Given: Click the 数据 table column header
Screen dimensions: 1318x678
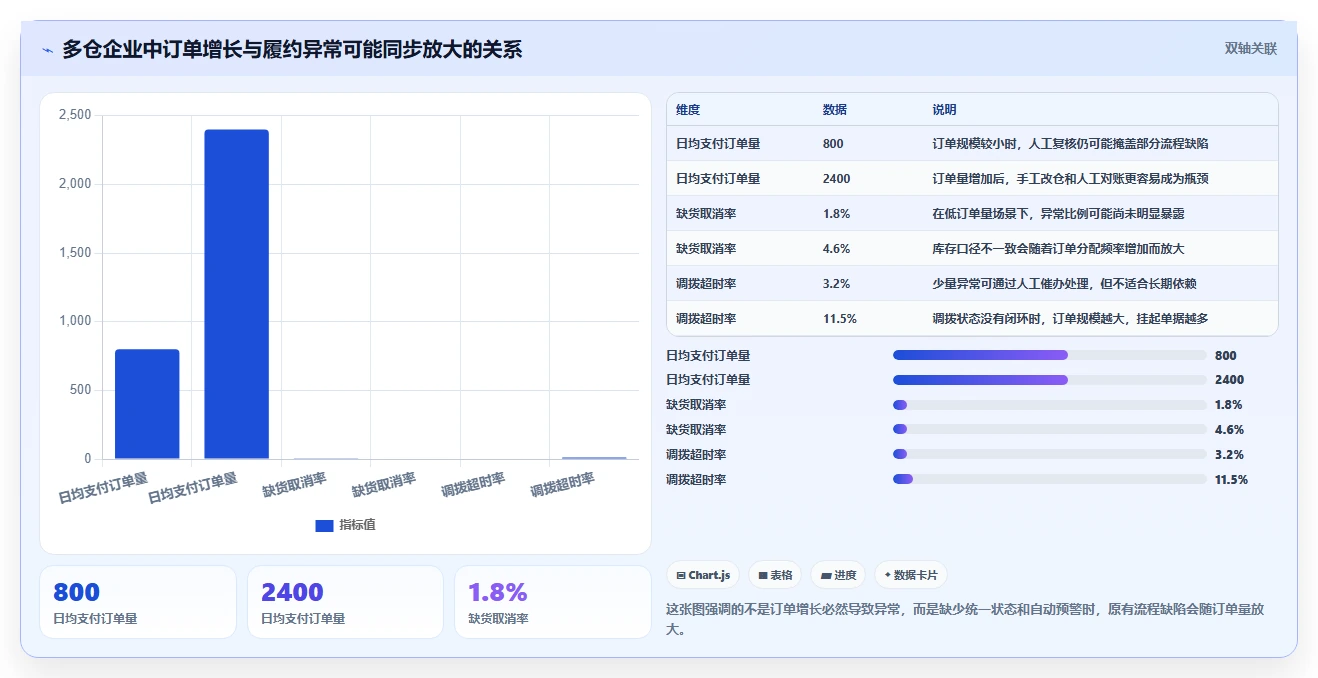Looking at the screenshot, I should click(835, 110).
